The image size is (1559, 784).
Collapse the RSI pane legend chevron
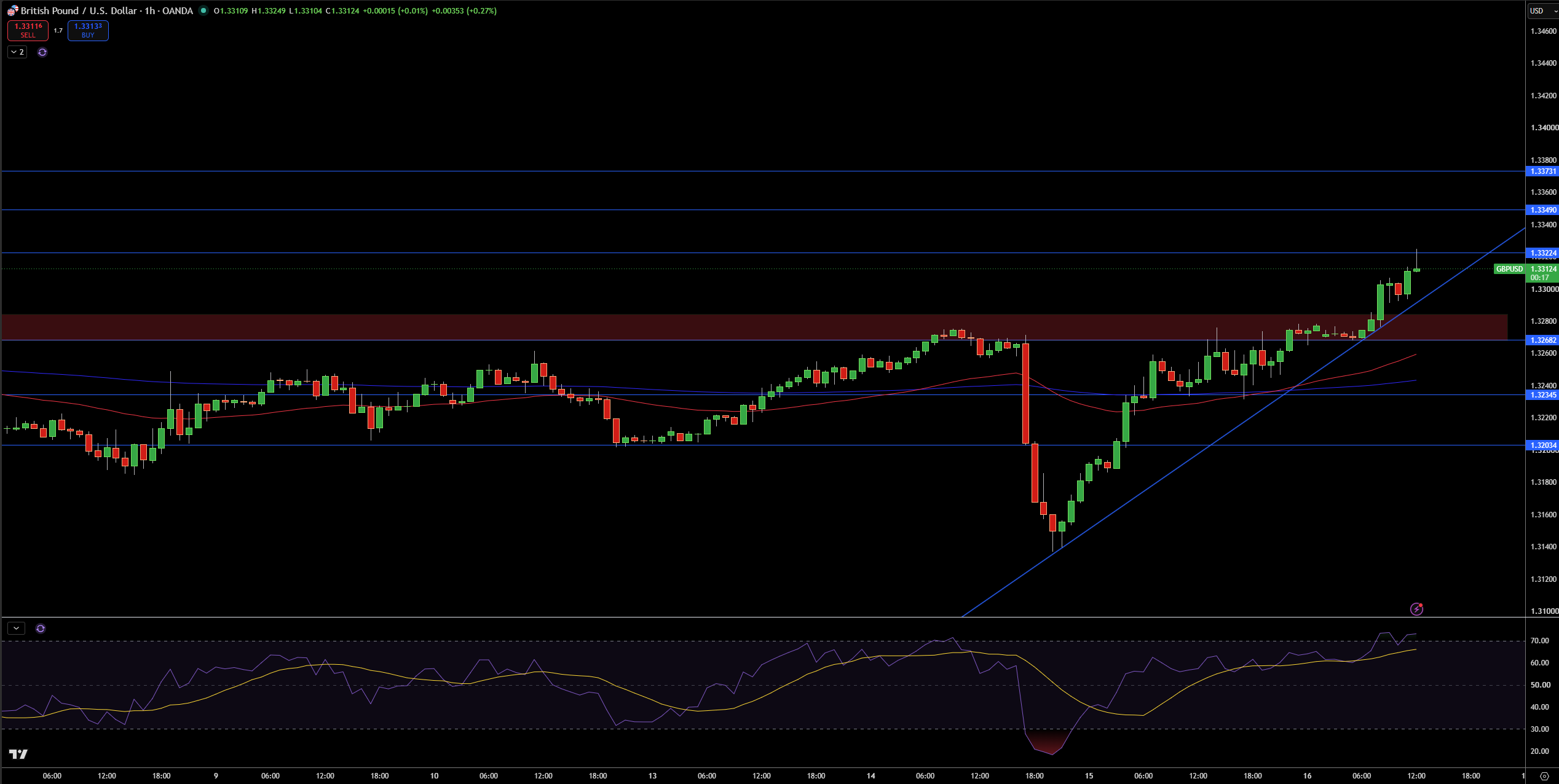[16, 629]
